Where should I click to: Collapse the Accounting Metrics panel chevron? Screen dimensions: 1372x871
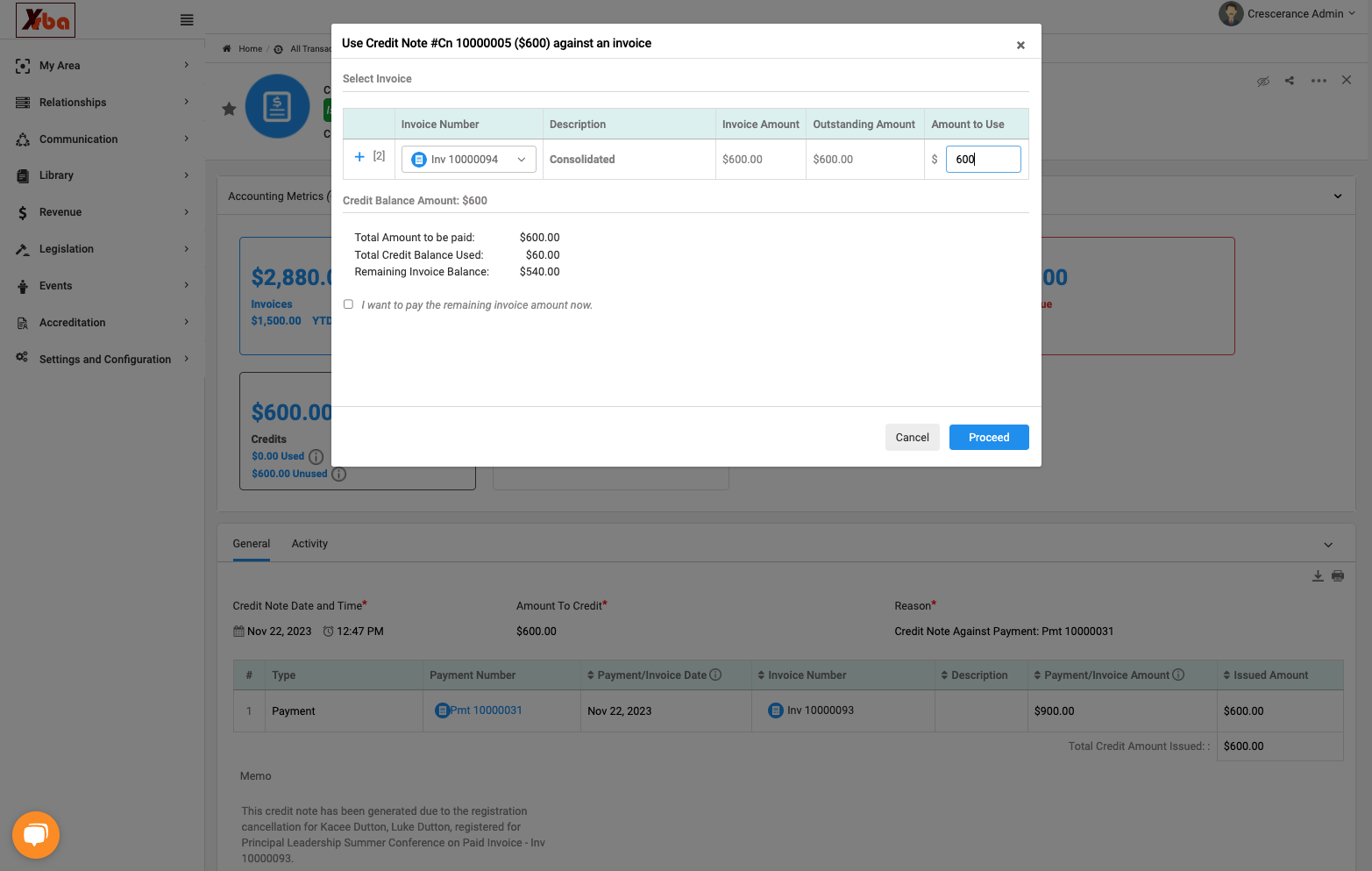pos(1338,196)
